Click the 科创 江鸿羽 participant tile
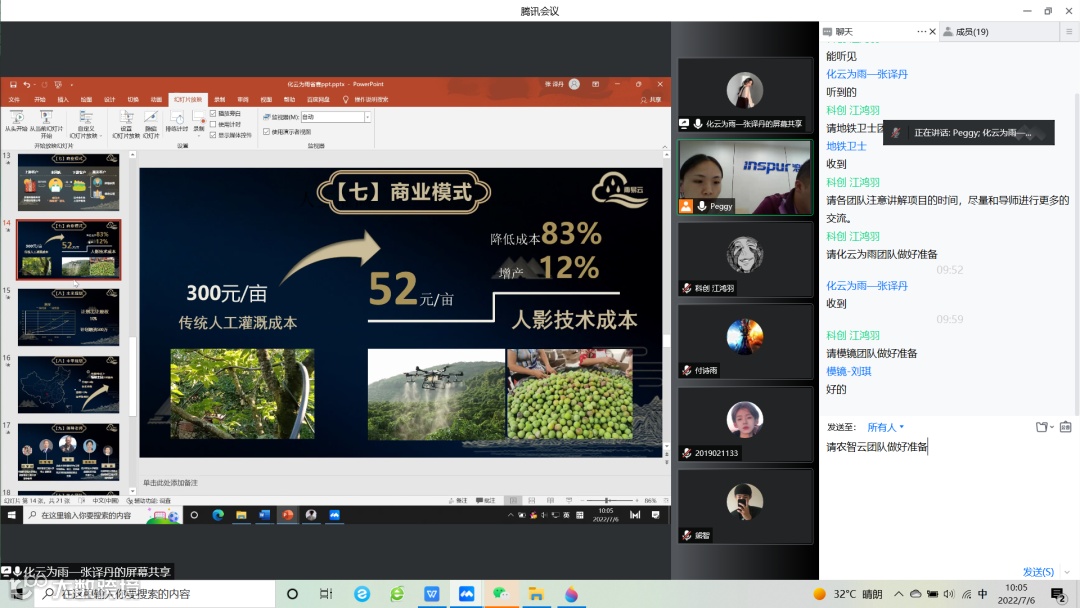 coord(745,259)
